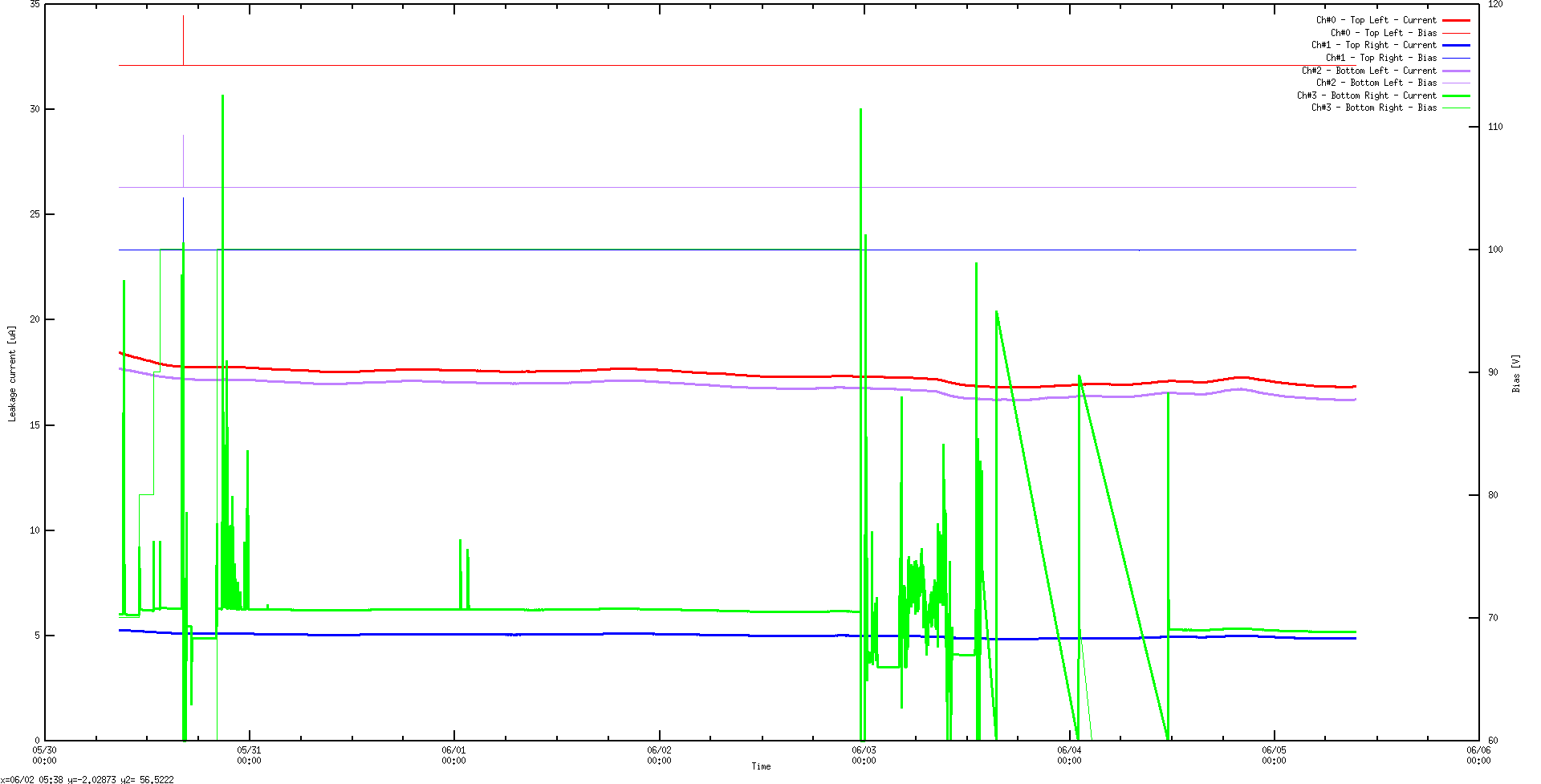Click the coordinate readout text at bottom left
1541x784 pixels.
(88, 778)
